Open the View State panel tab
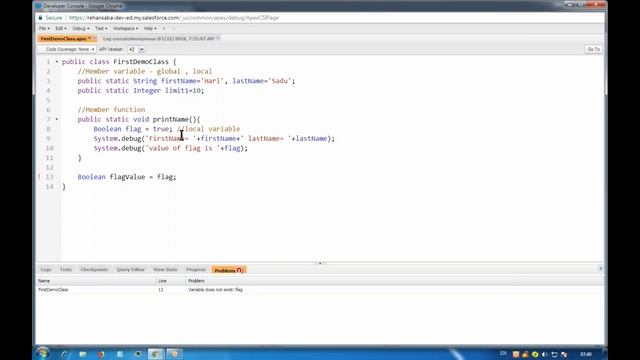Screen dimensions: 640x360 pos(165,270)
